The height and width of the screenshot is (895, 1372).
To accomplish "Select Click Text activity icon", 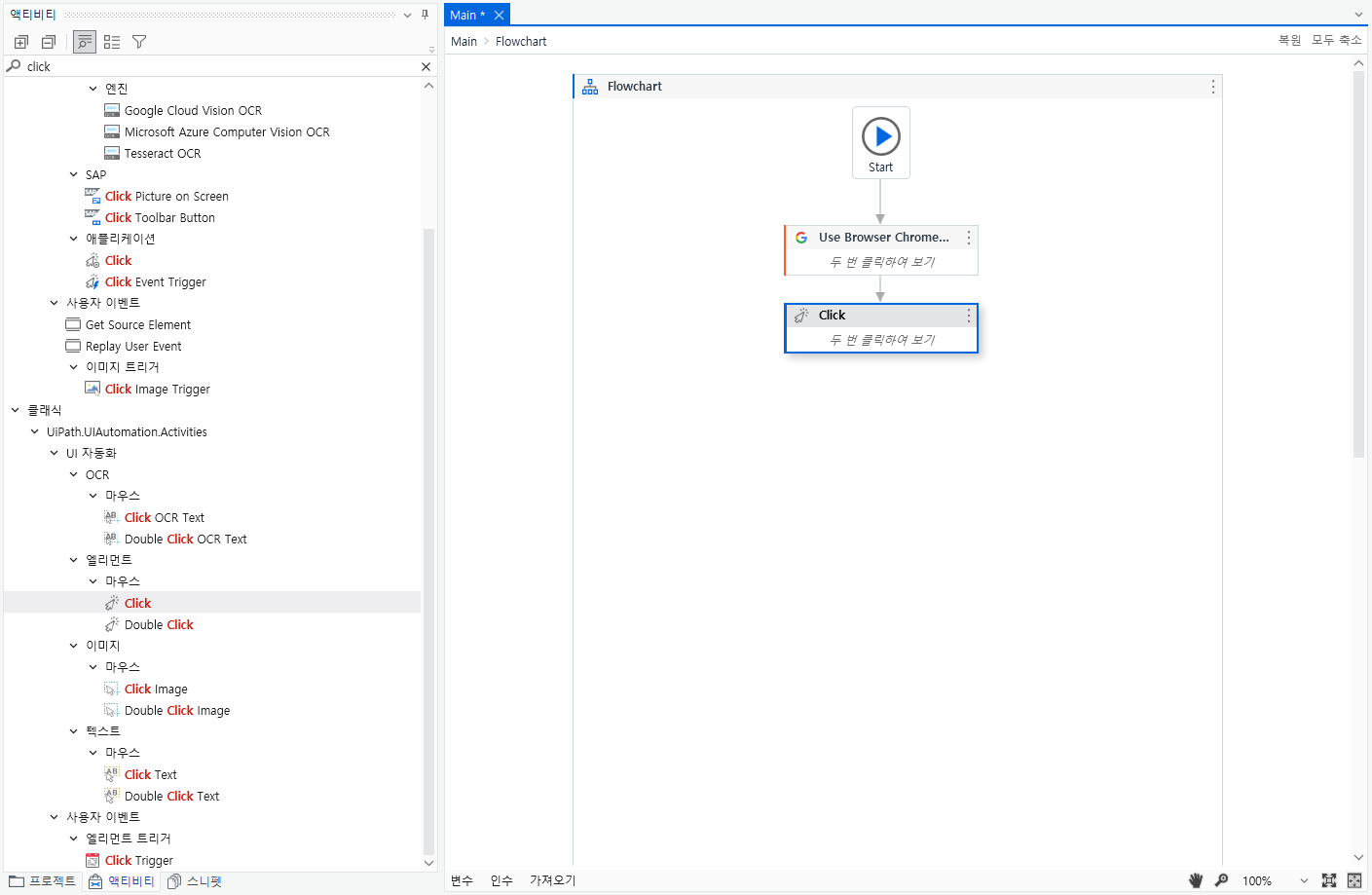I will tap(112, 774).
